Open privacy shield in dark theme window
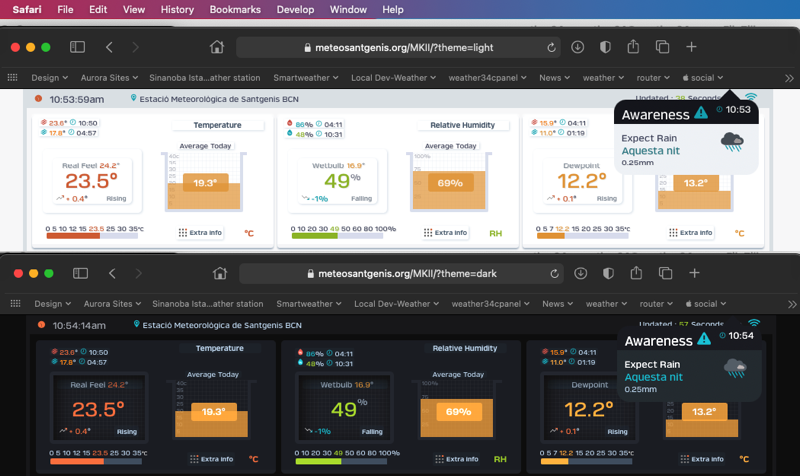The height and width of the screenshot is (476, 800). pos(608,273)
